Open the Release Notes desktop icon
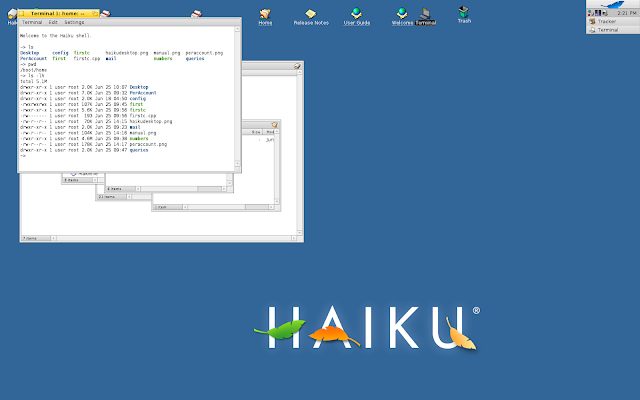The image size is (640, 400). pyautogui.click(x=311, y=17)
